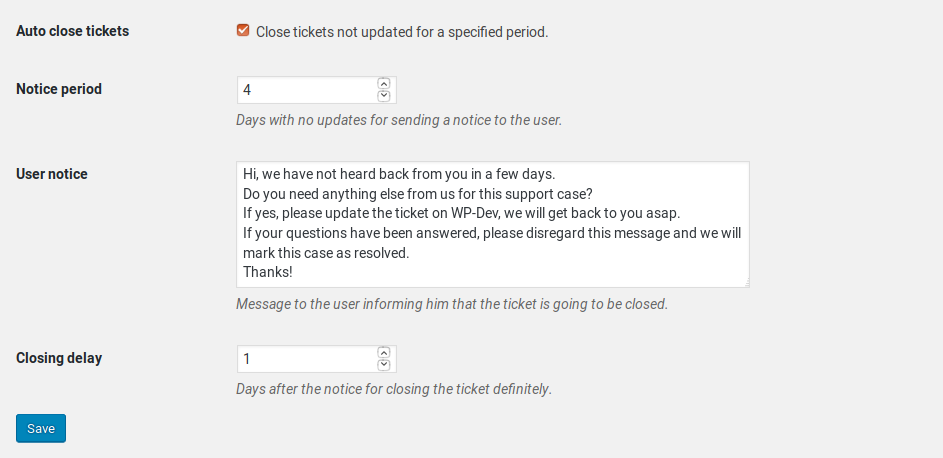Screen dimensions: 943x458
Task: Click the User notice textarea resize handle
Action: click(x=745, y=283)
